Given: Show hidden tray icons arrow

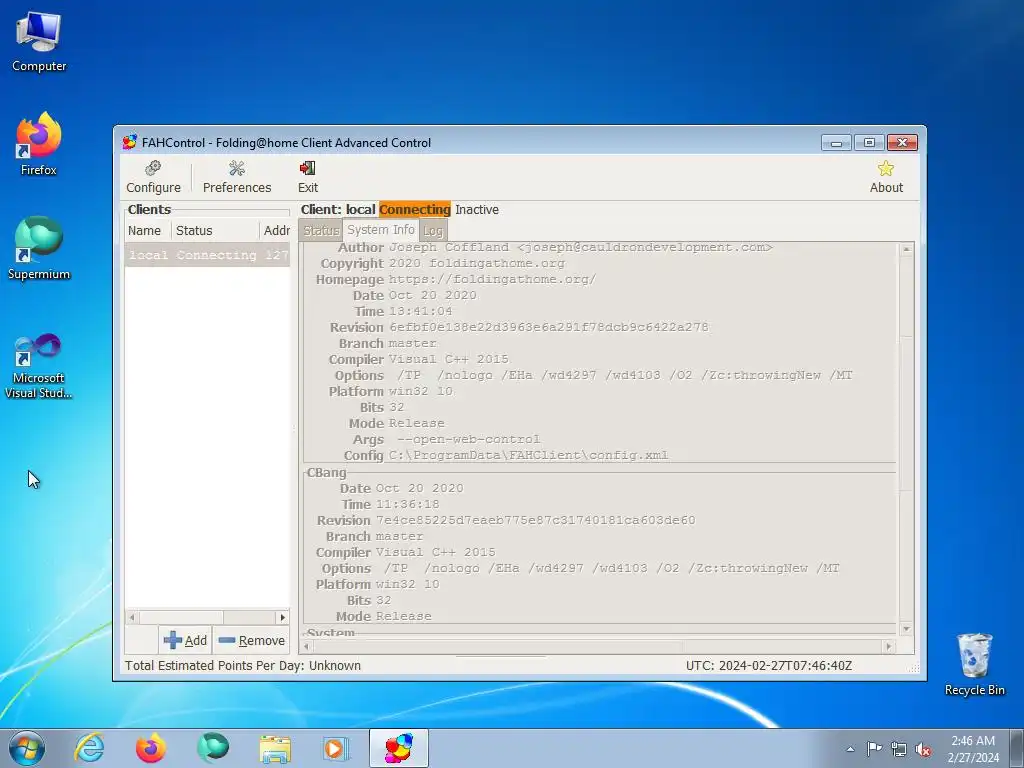Looking at the screenshot, I should [850, 749].
